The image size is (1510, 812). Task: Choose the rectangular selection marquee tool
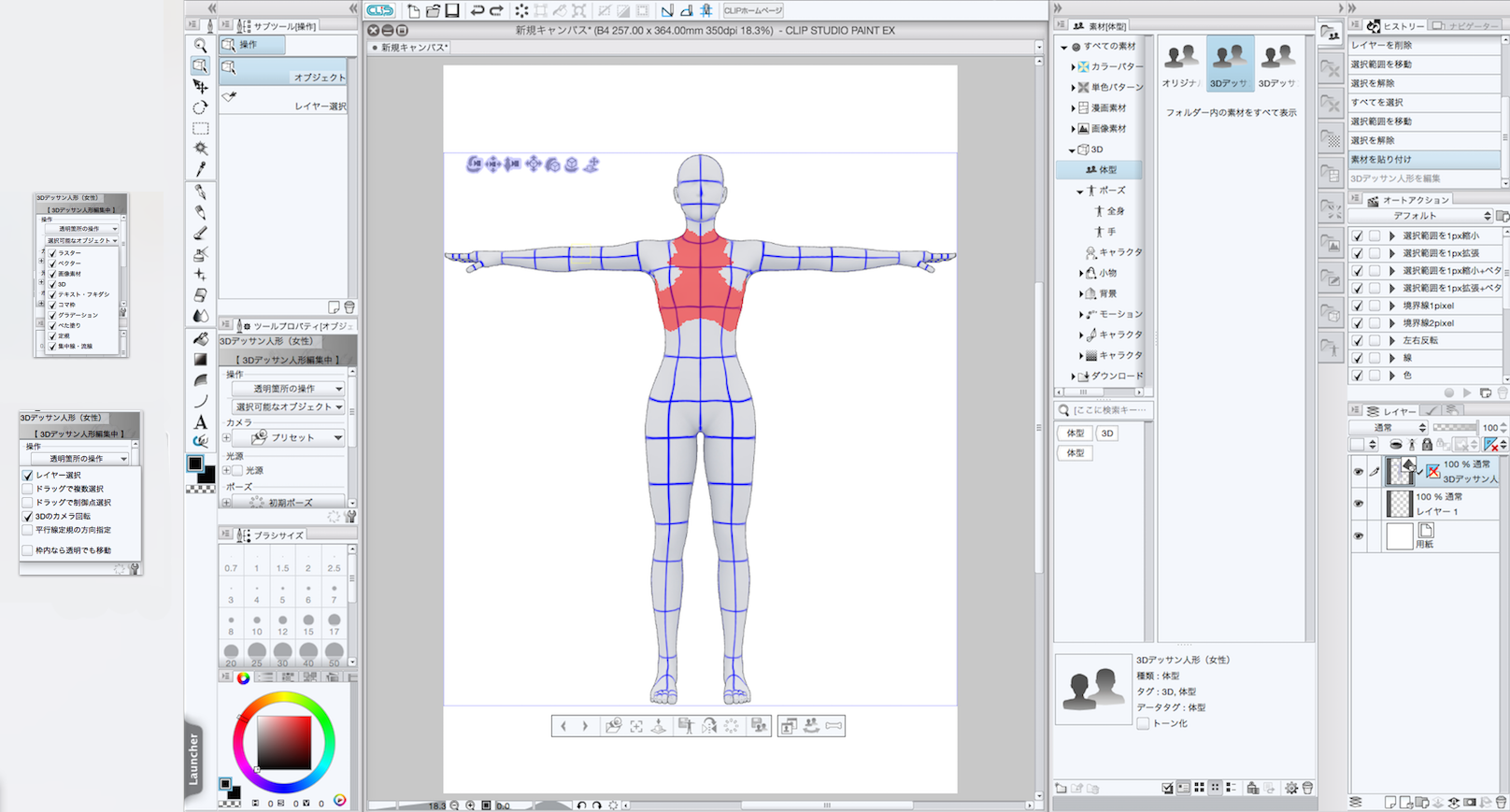200,128
